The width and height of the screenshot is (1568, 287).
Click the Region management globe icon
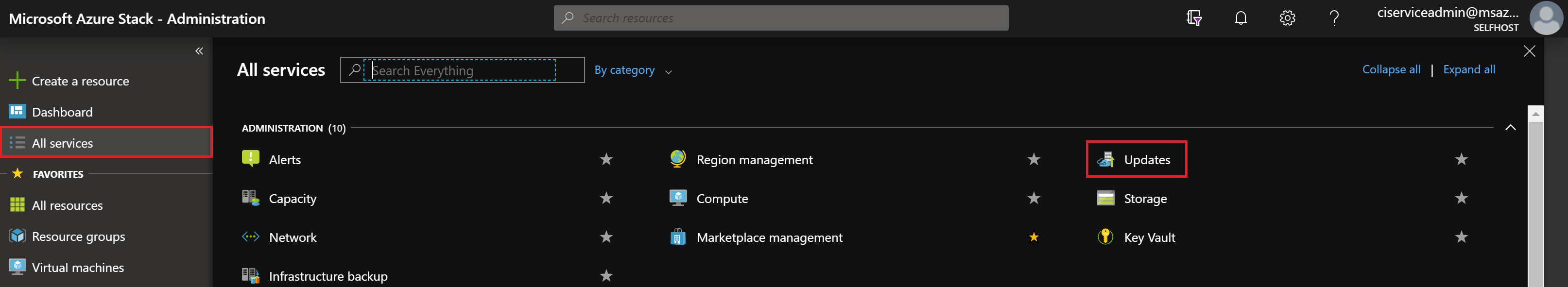click(677, 159)
